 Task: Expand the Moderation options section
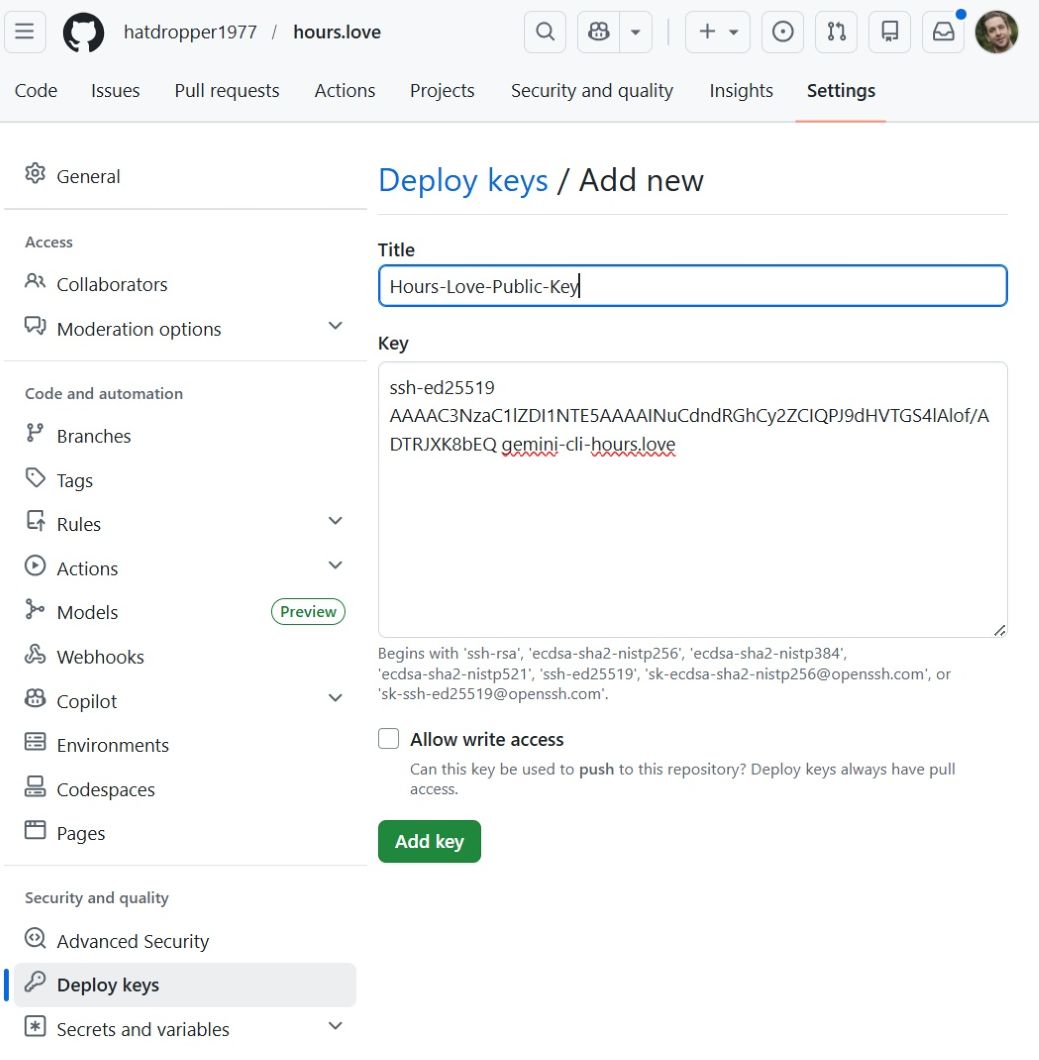pyautogui.click(x=138, y=328)
